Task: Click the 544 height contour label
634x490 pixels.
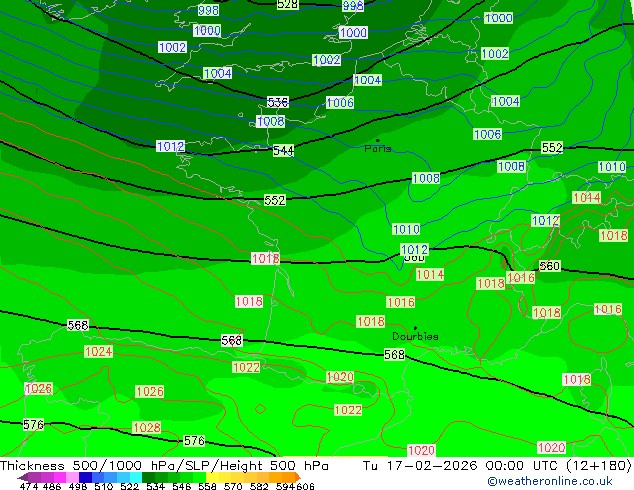Action: pos(283,151)
